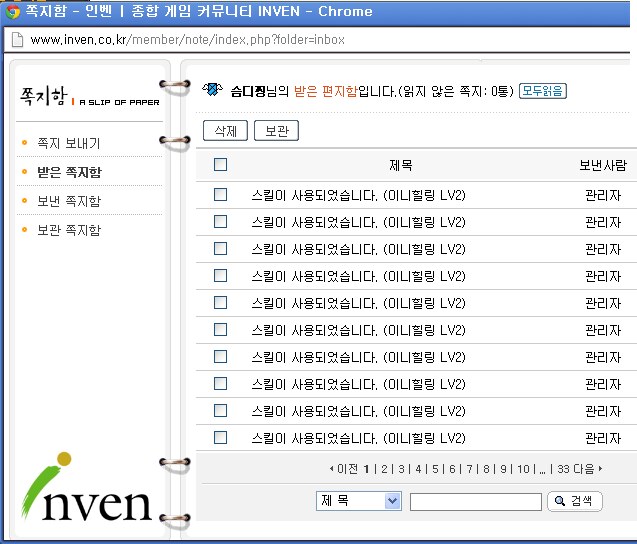Open the 제목 search type dropdown
This screenshot has height=544, width=637.
359,501
